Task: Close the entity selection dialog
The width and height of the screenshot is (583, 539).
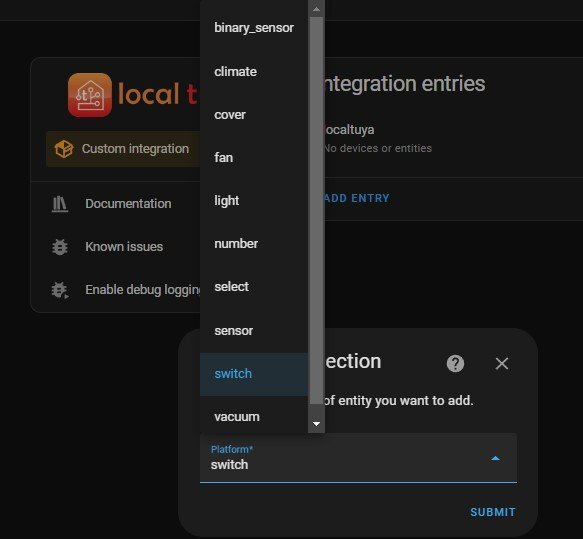Action: [x=502, y=363]
